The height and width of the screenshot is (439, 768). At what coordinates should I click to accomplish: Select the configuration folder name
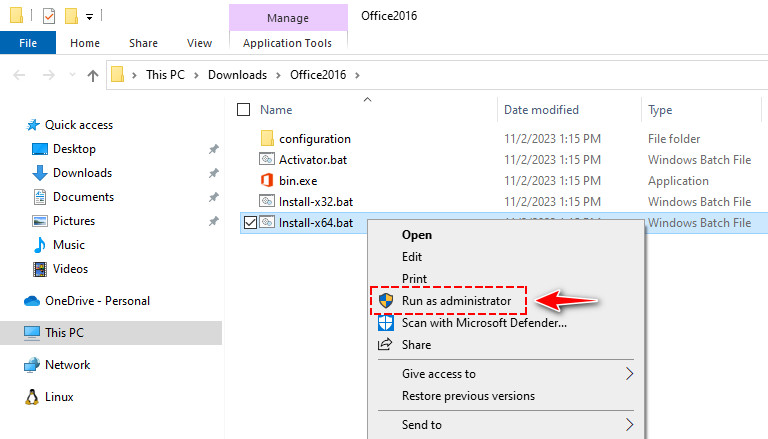pyautogui.click(x=315, y=139)
